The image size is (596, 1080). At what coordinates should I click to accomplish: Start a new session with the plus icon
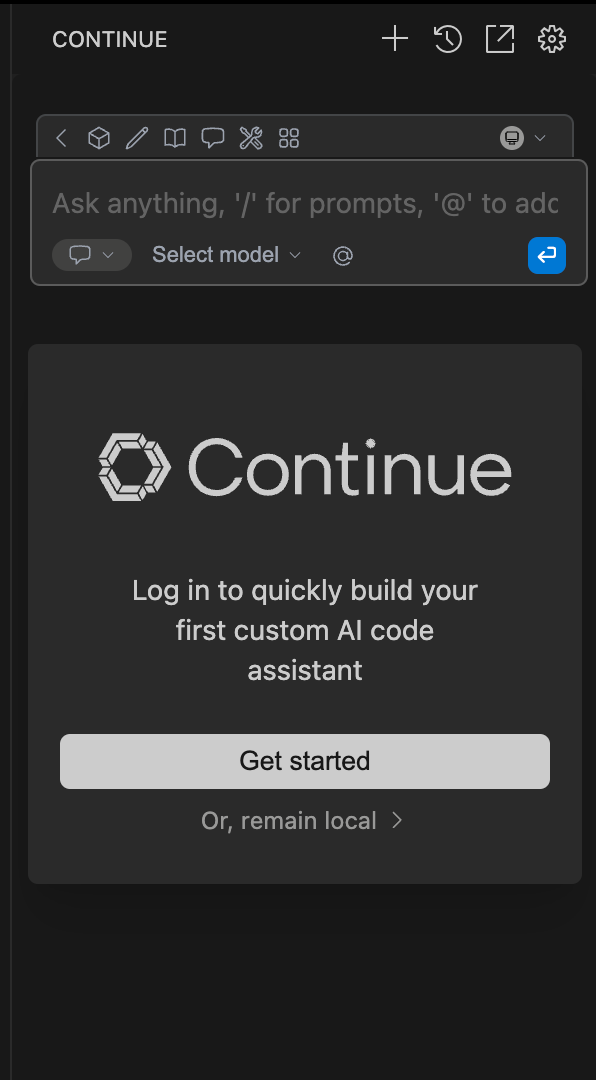pos(394,39)
